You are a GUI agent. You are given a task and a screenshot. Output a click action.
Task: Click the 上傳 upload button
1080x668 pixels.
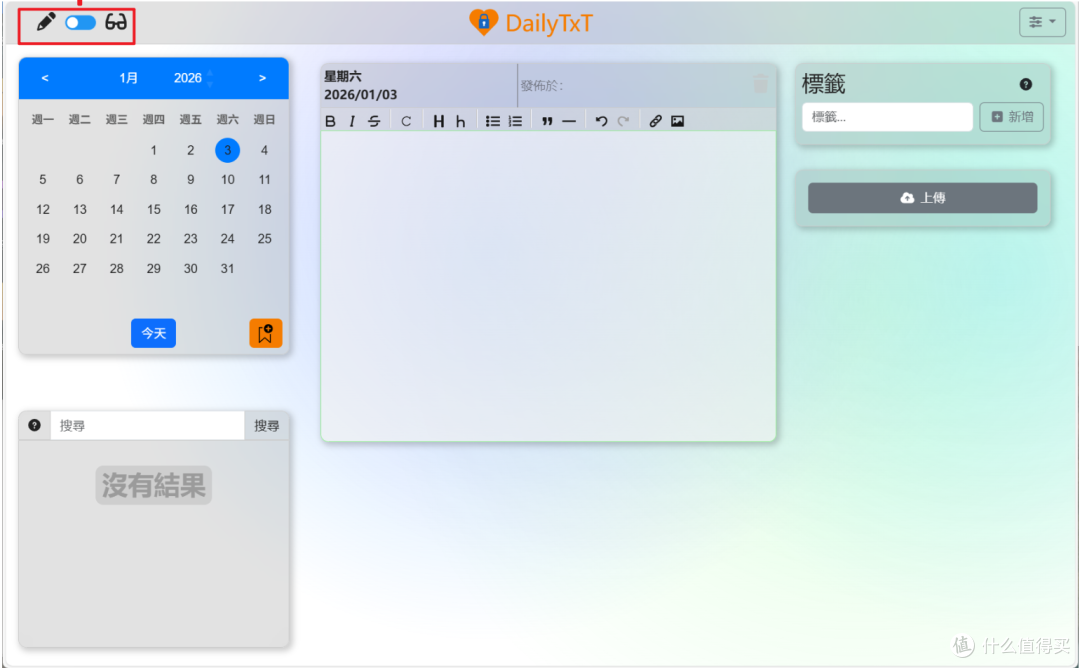(x=922, y=198)
